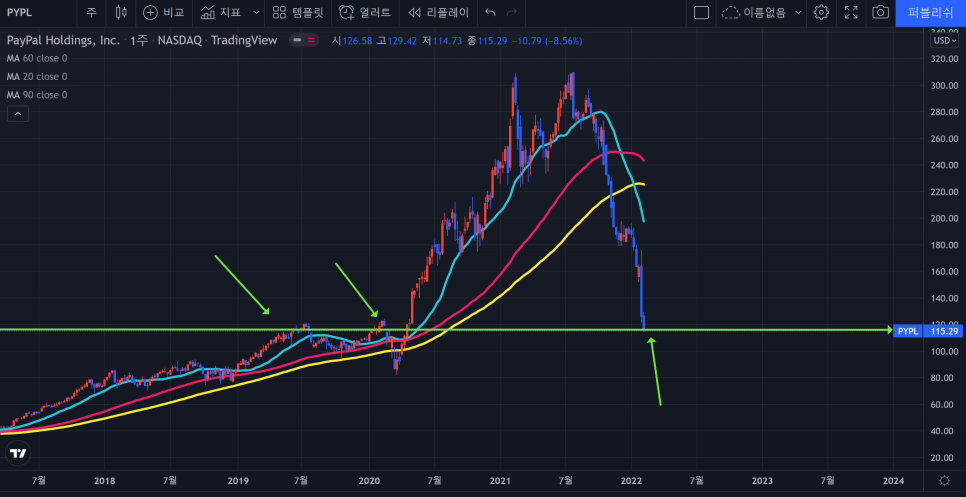Start bar replay with 리플레이 button
The height and width of the screenshot is (497, 966).
[439, 12]
